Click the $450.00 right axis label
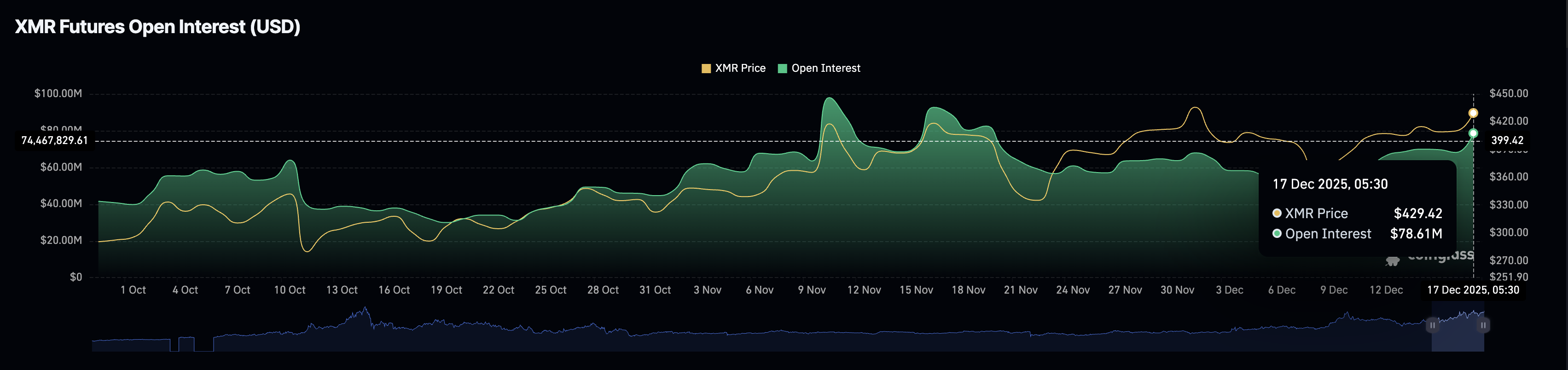Viewport: 1568px width, 370px height. (x=1508, y=94)
